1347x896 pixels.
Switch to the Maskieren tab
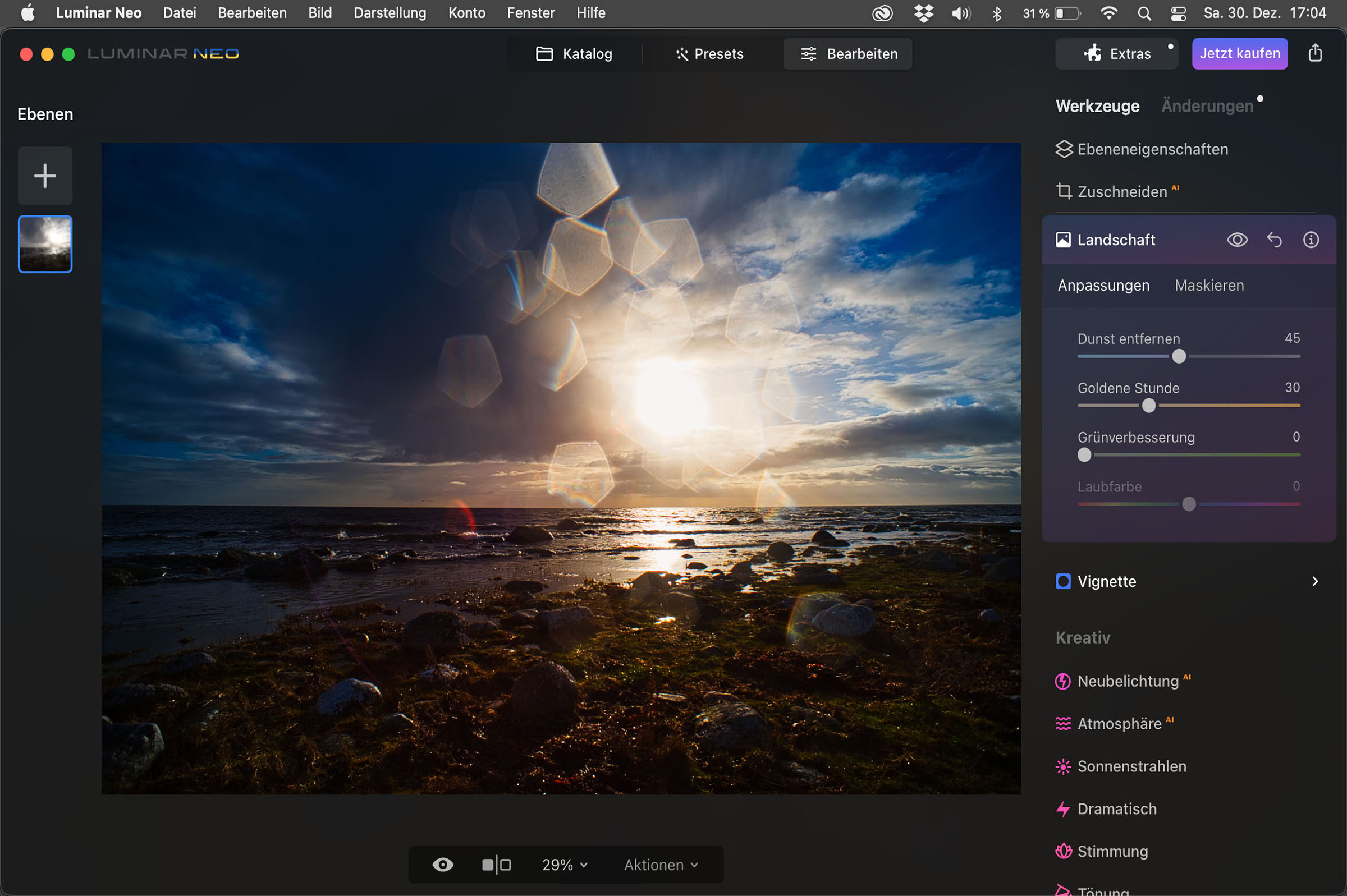coord(1209,285)
